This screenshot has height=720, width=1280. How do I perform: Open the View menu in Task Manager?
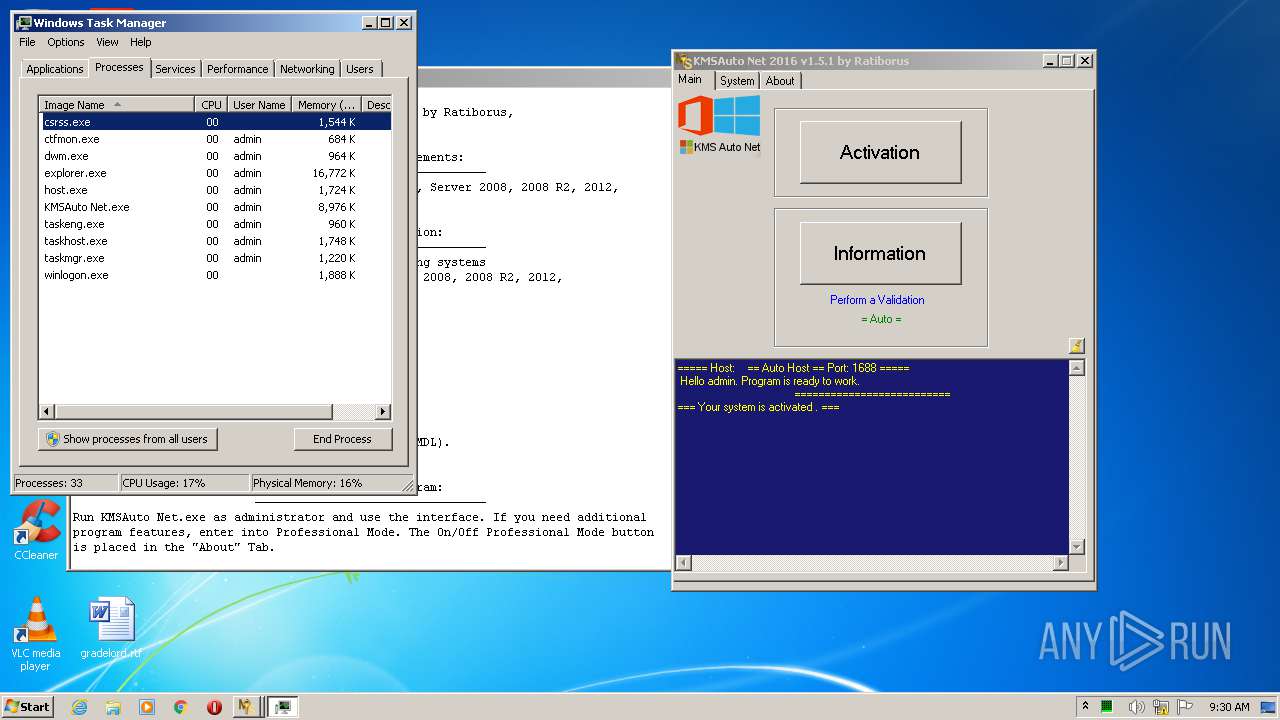[107, 42]
